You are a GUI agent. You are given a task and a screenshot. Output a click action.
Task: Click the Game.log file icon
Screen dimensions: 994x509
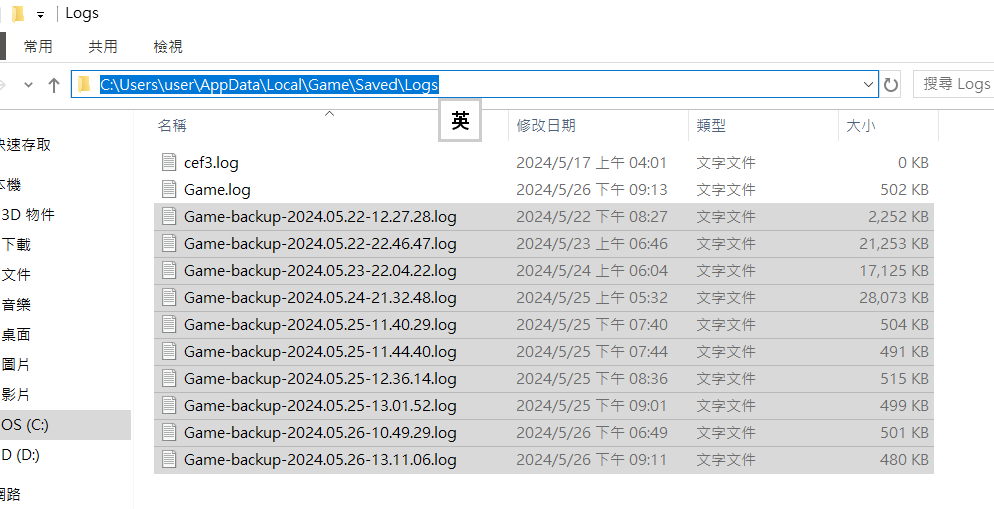tap(169, 189)
